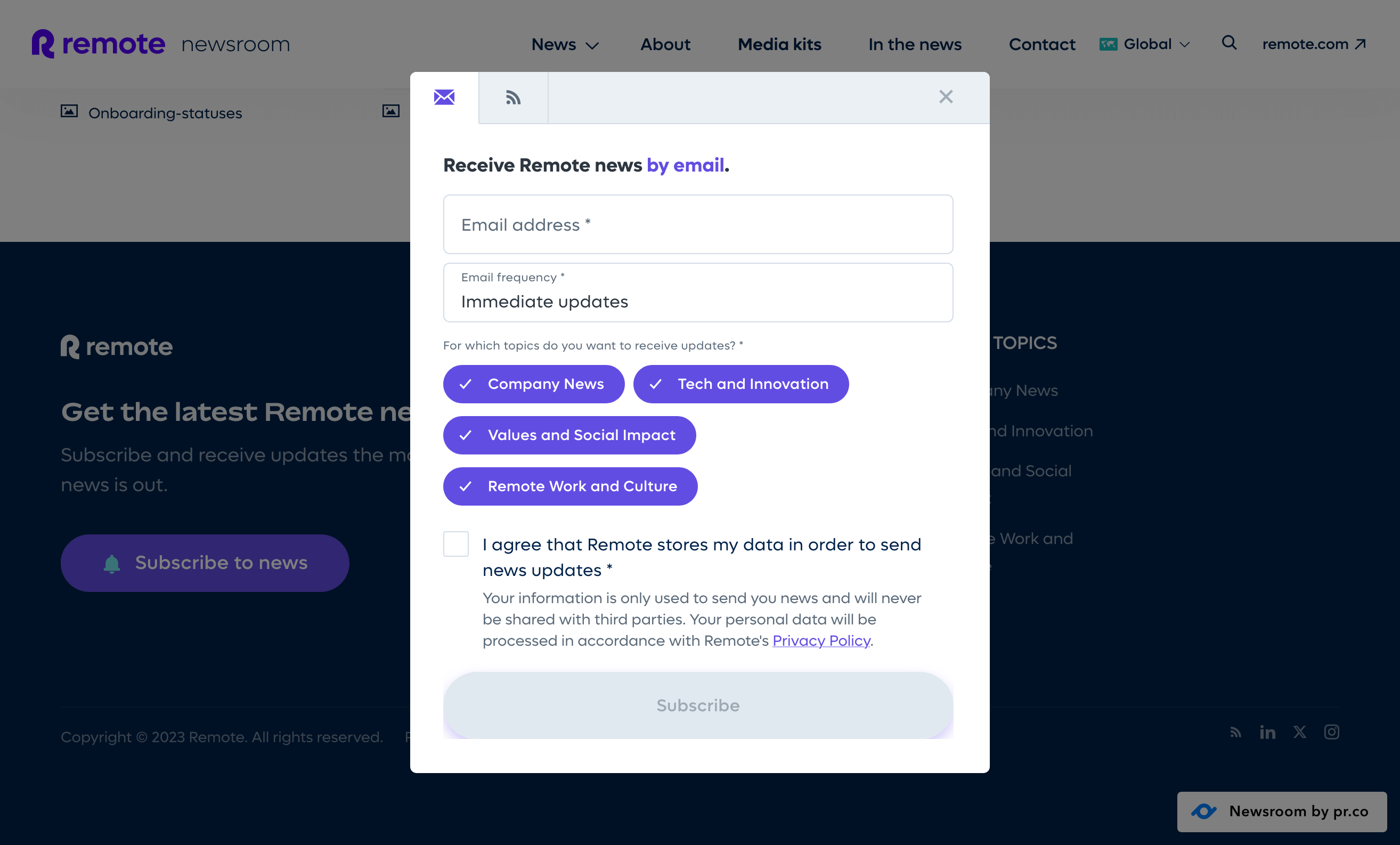The width and height of the screenshot is (1400, 845).
Task: Expand the News navigation menu
Action: [x=564, y=44]
